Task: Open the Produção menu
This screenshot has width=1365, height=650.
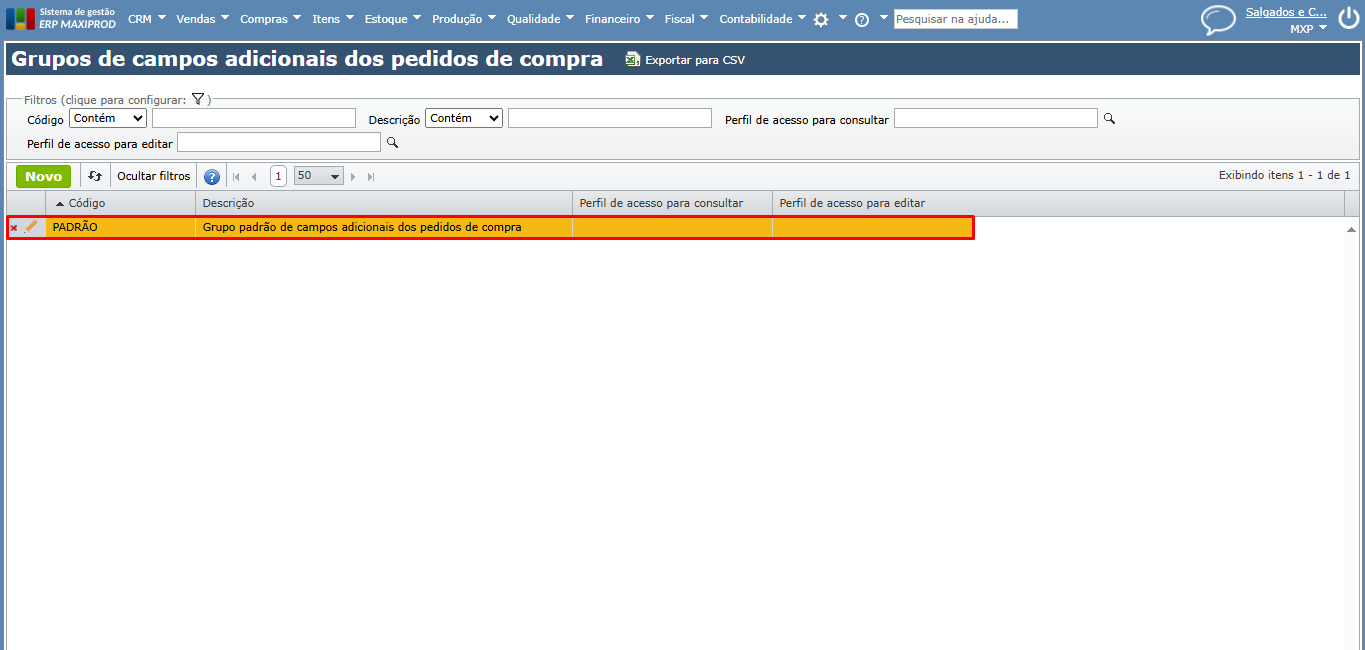Action: [x=465, y=19]
